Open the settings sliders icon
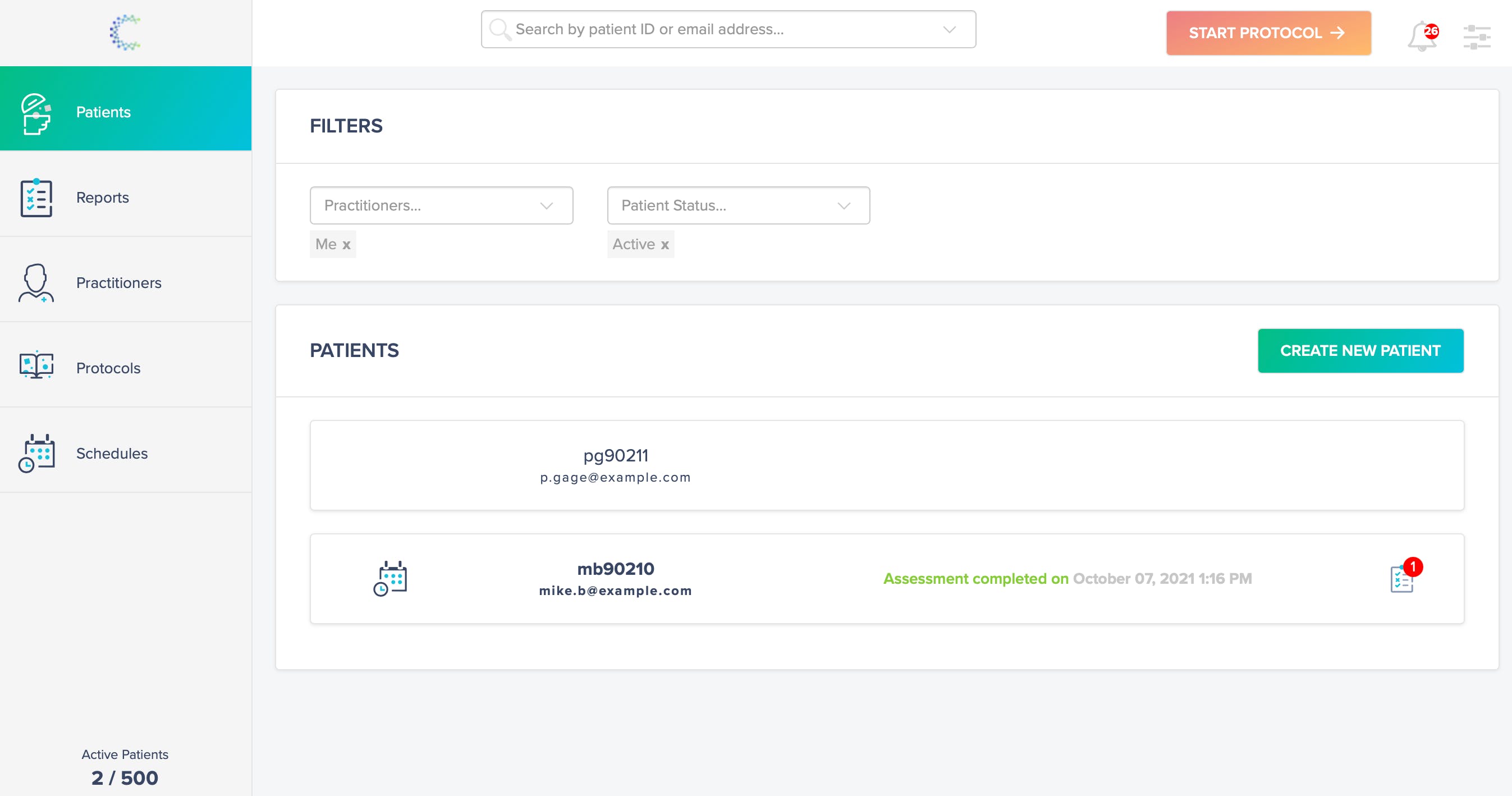 (x=1476, y=36)
